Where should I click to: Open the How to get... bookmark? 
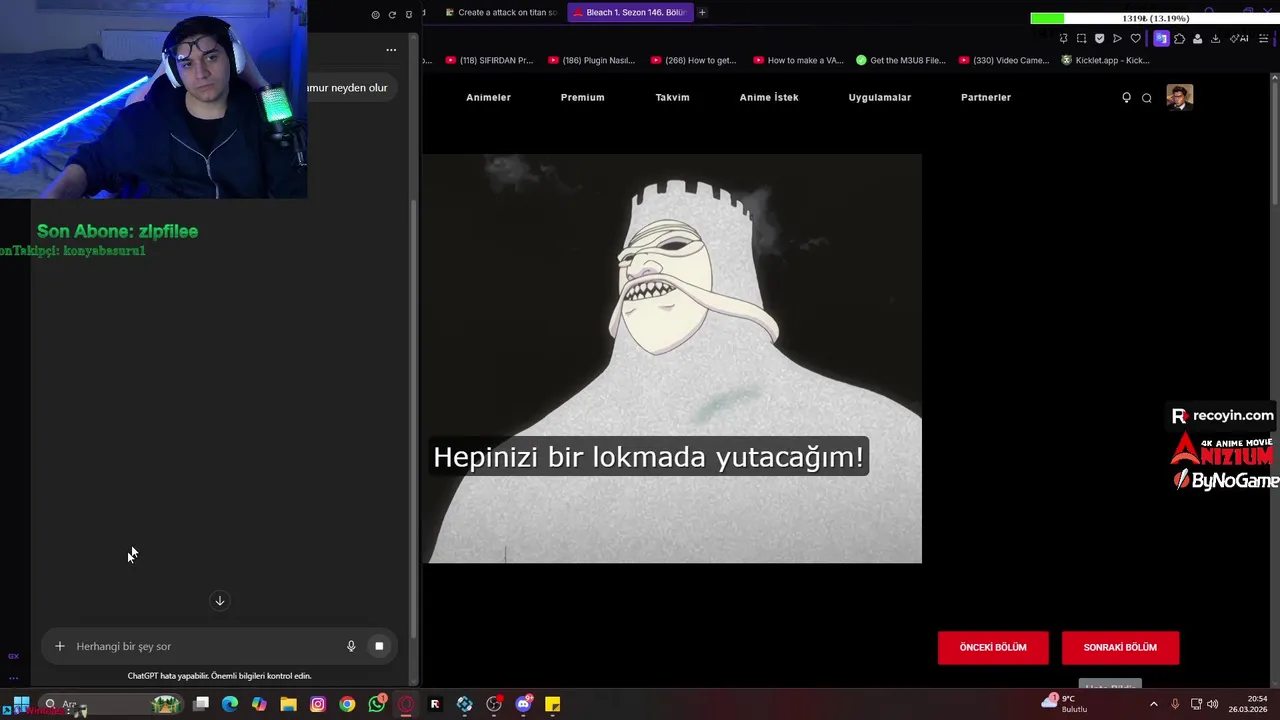[x=693, y=60]
